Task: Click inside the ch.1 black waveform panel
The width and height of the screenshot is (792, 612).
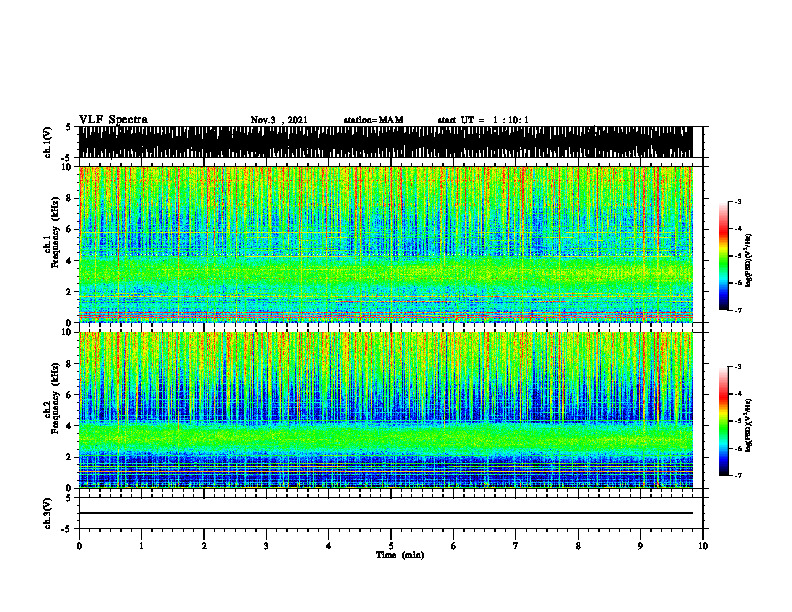Action: (385, 142)
